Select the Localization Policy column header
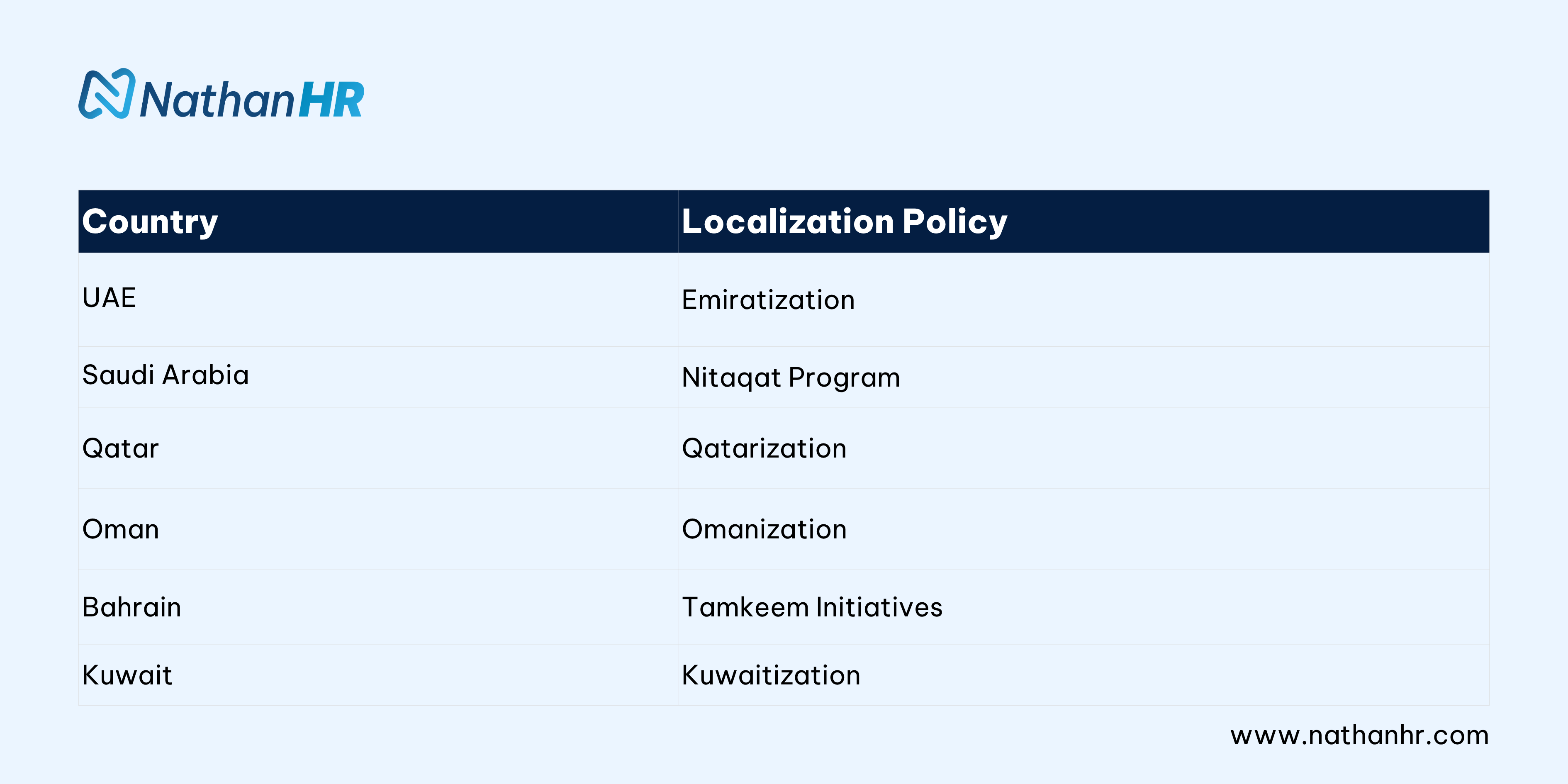The image size is (1568, 784). pos(1083,222)
